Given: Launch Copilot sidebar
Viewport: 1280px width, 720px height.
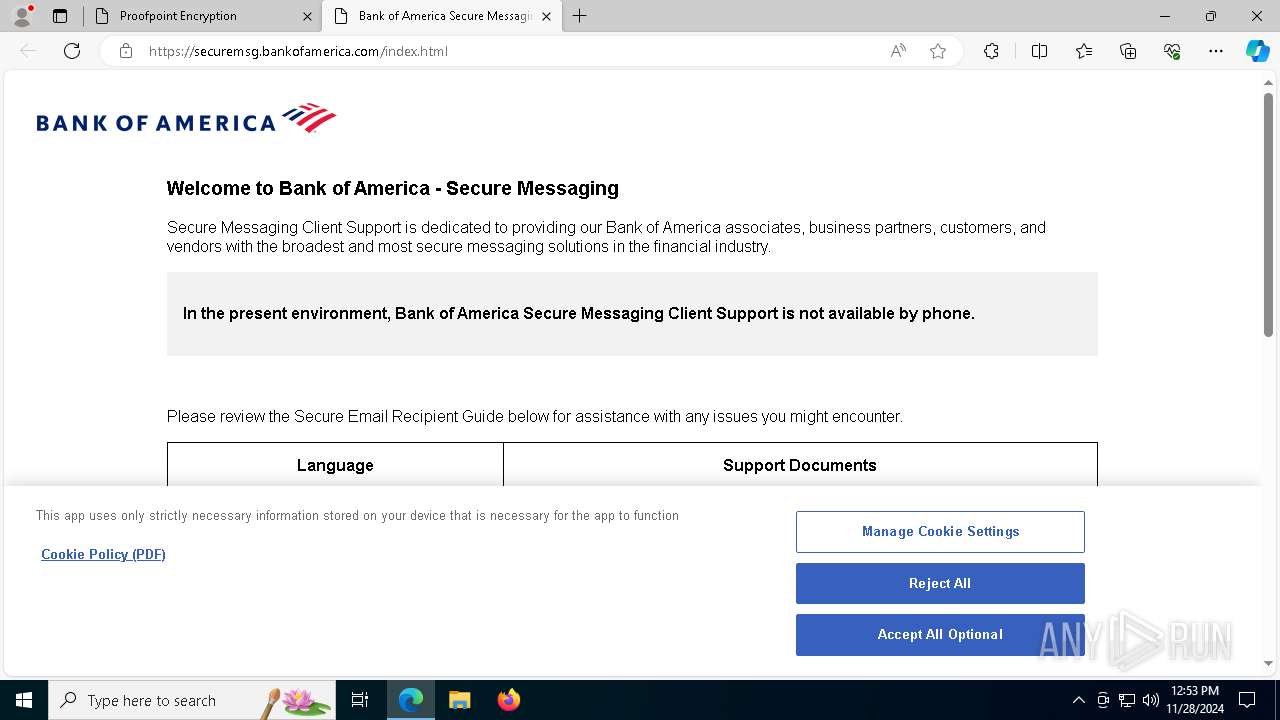Looking at the screenshot, I should point(1257,51).
